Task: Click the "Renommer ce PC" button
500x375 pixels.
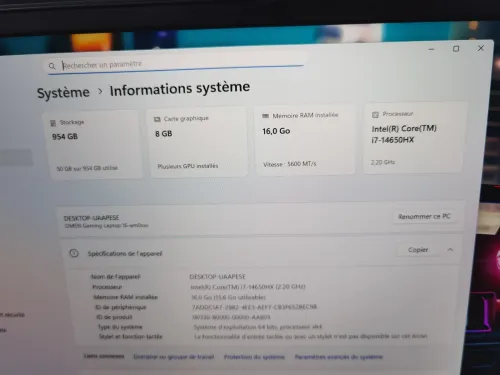Action: pos(424,217)
